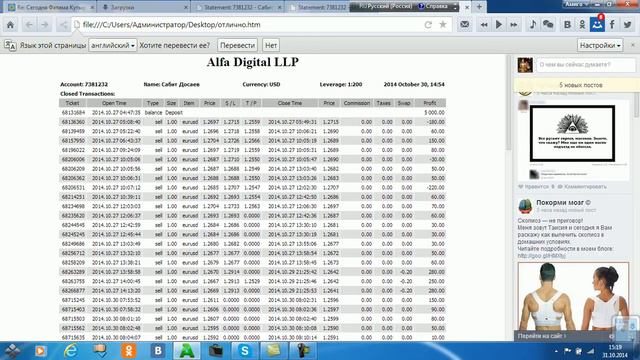Click the '5 новых постов' notification banner
This screenshot has width=640, height=360.
(580, 85)
